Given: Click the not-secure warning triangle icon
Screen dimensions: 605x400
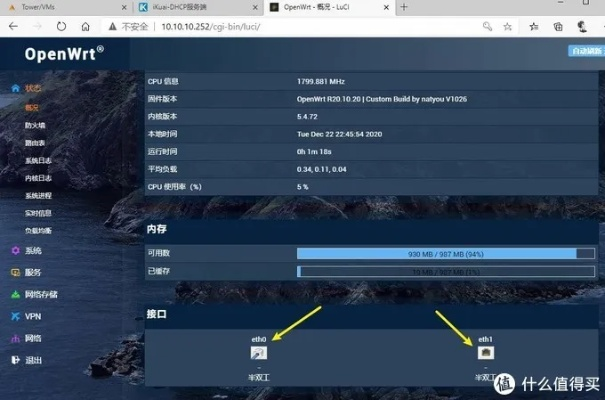Looking at the screenshot, I should tap(112, 26).
